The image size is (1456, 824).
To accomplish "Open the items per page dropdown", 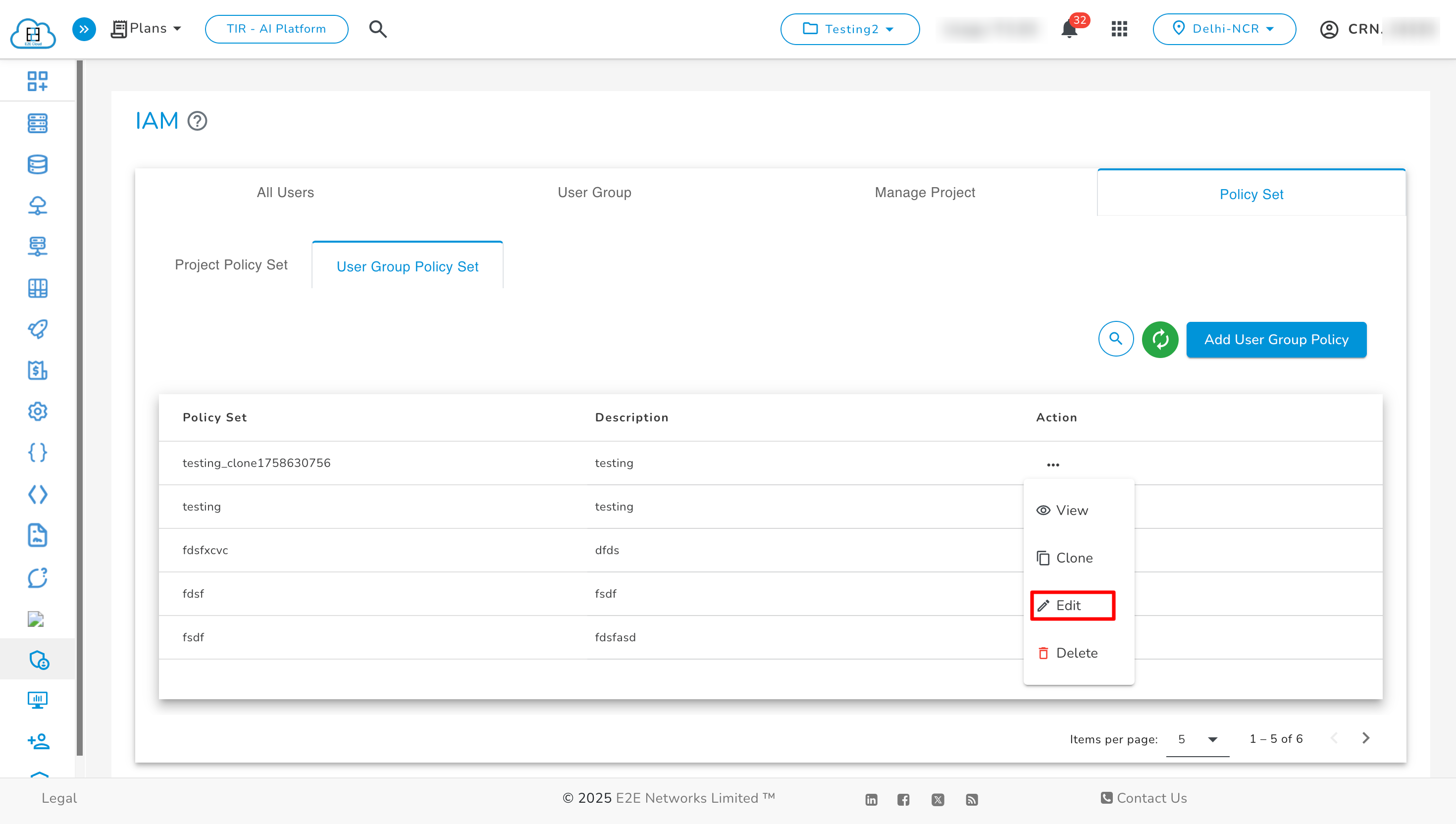I will click(1197, 739).
